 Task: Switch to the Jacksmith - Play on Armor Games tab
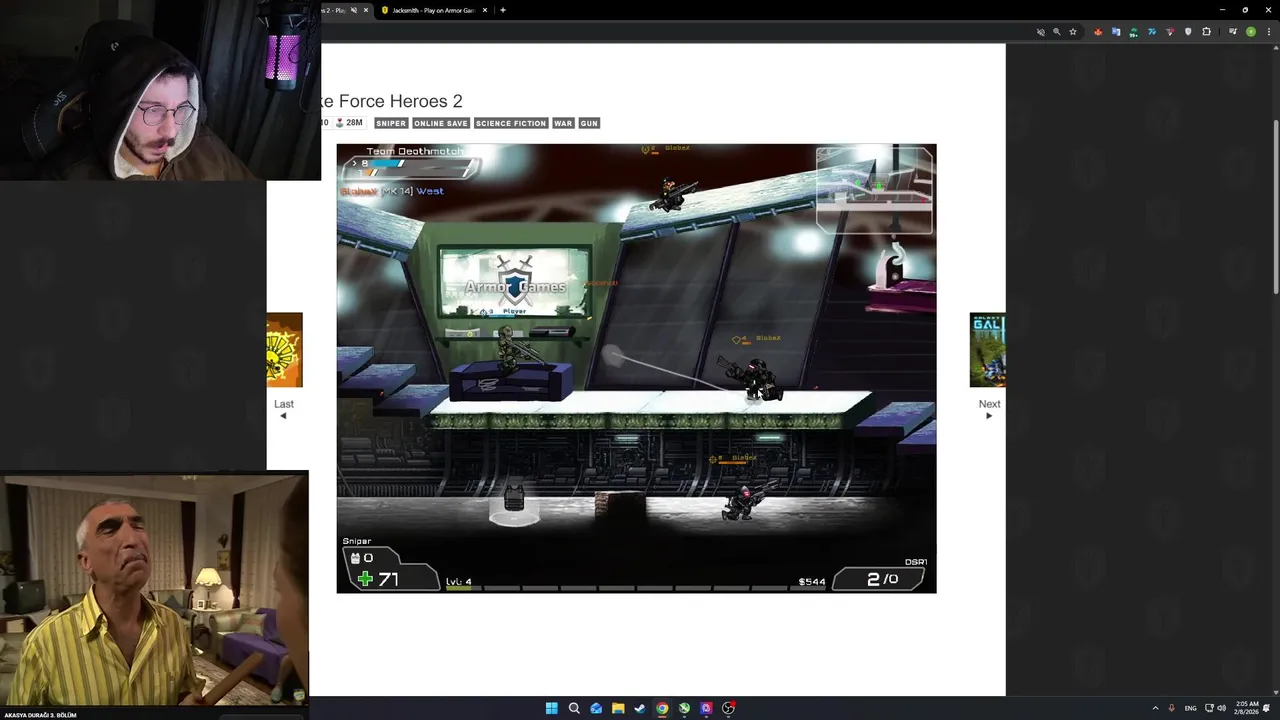tap(432, 10)
